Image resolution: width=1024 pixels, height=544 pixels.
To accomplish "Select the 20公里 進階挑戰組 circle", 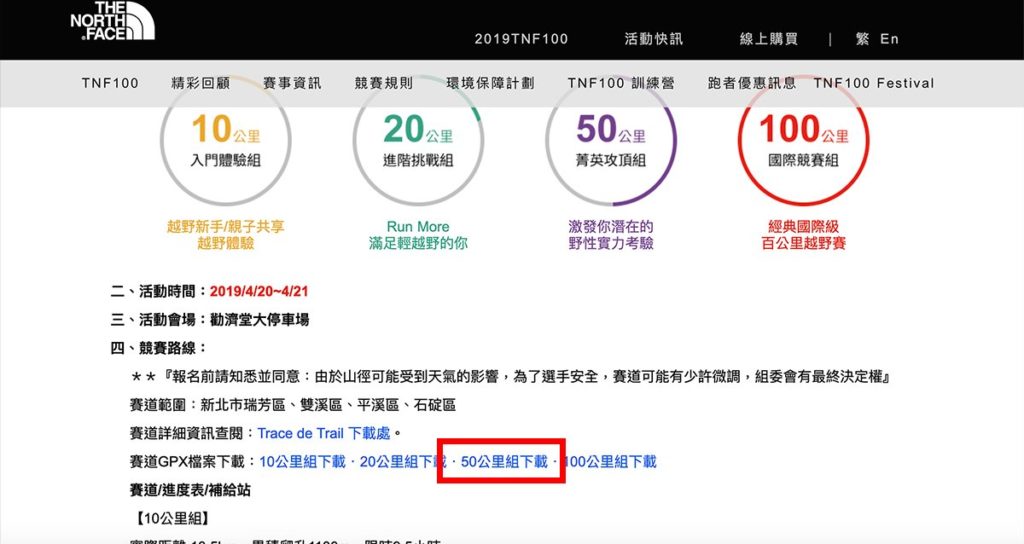I will tap(418, 140).
